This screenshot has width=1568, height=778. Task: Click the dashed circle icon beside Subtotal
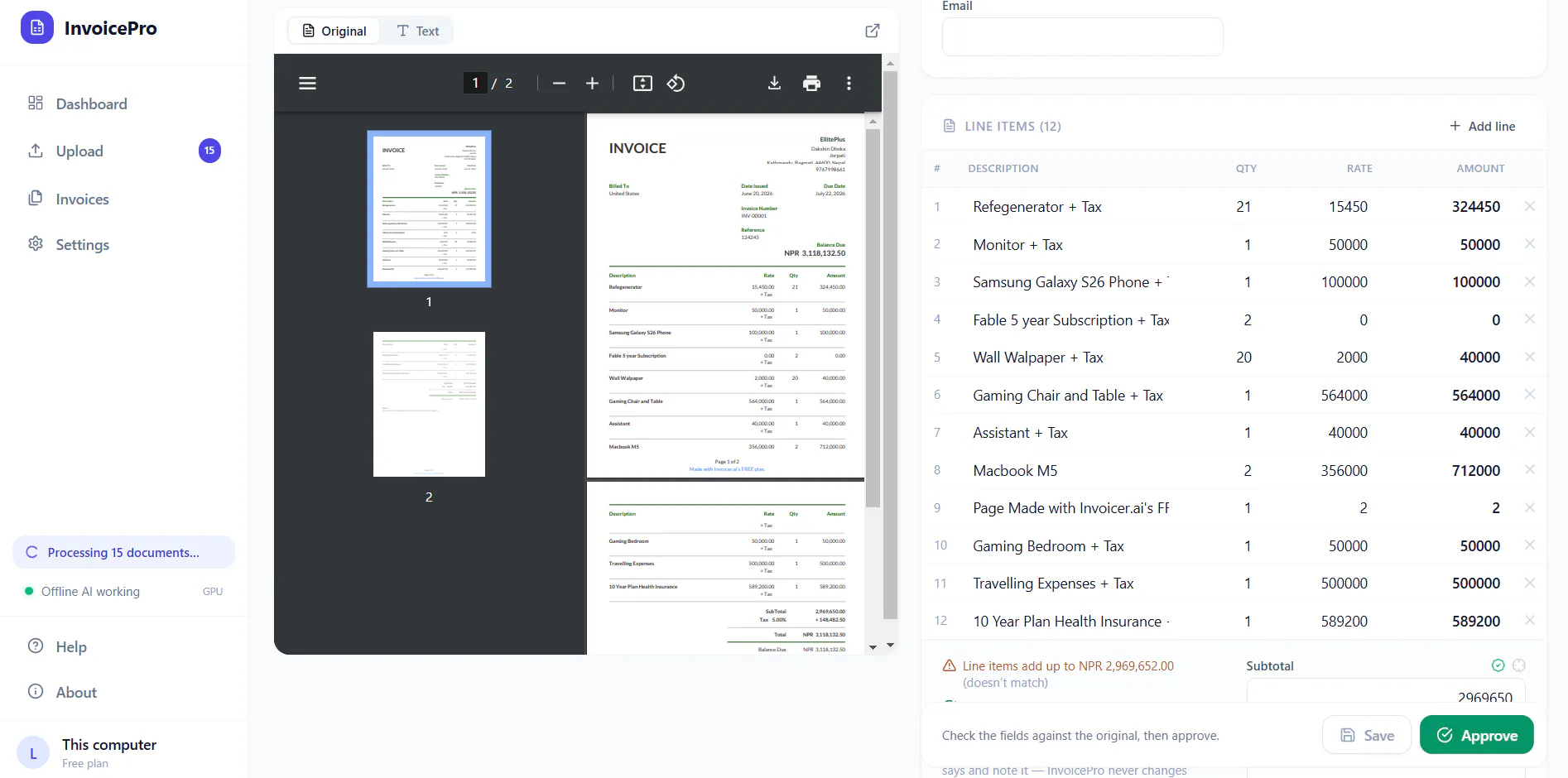tap(1519, 665)
